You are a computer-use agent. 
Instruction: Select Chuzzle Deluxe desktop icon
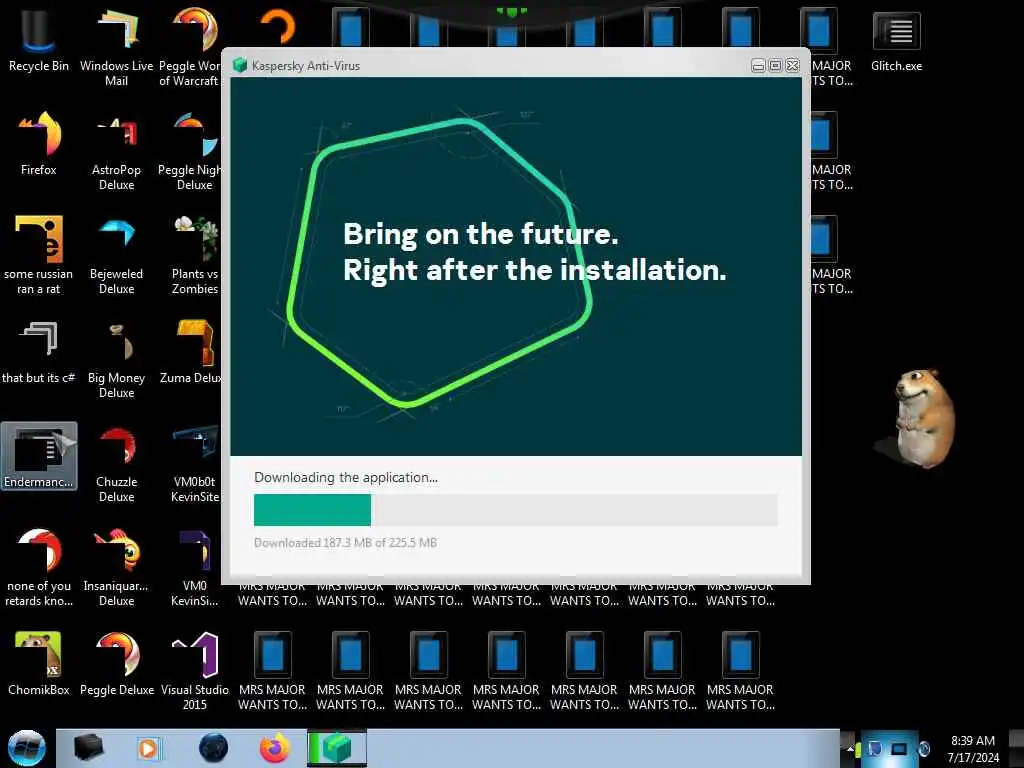point(116,464)
